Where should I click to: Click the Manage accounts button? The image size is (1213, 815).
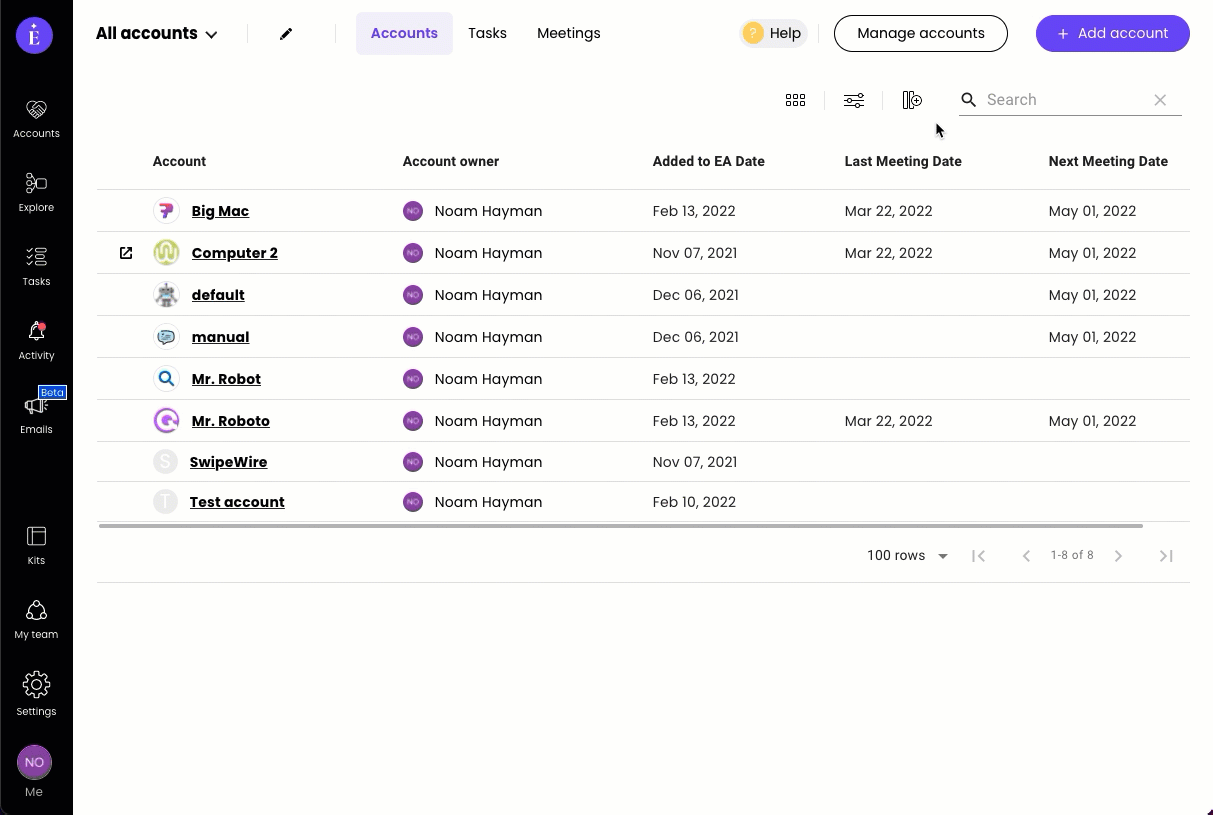[x=920, y=33]
